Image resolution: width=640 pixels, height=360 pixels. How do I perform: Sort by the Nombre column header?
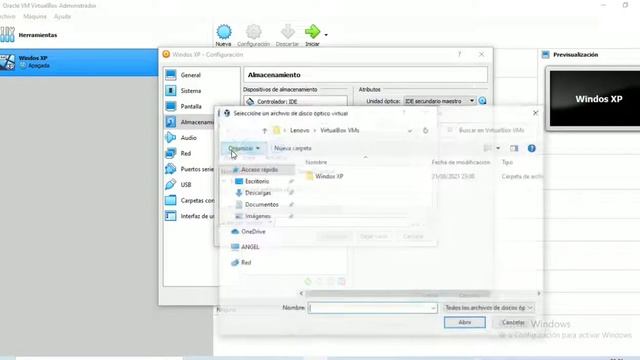click(x=316, y=162)
